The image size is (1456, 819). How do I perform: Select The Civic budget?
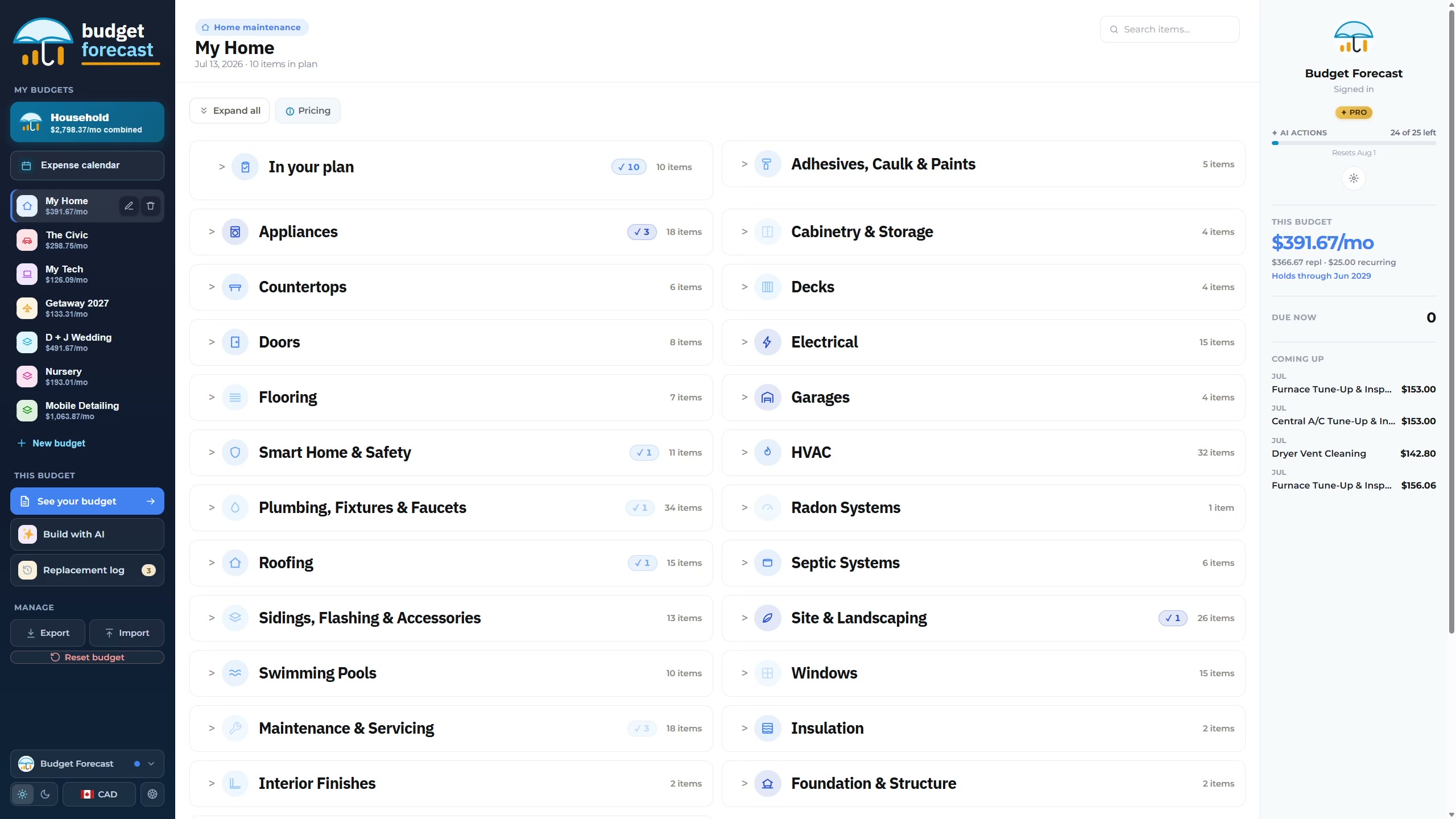click(87, 240)
